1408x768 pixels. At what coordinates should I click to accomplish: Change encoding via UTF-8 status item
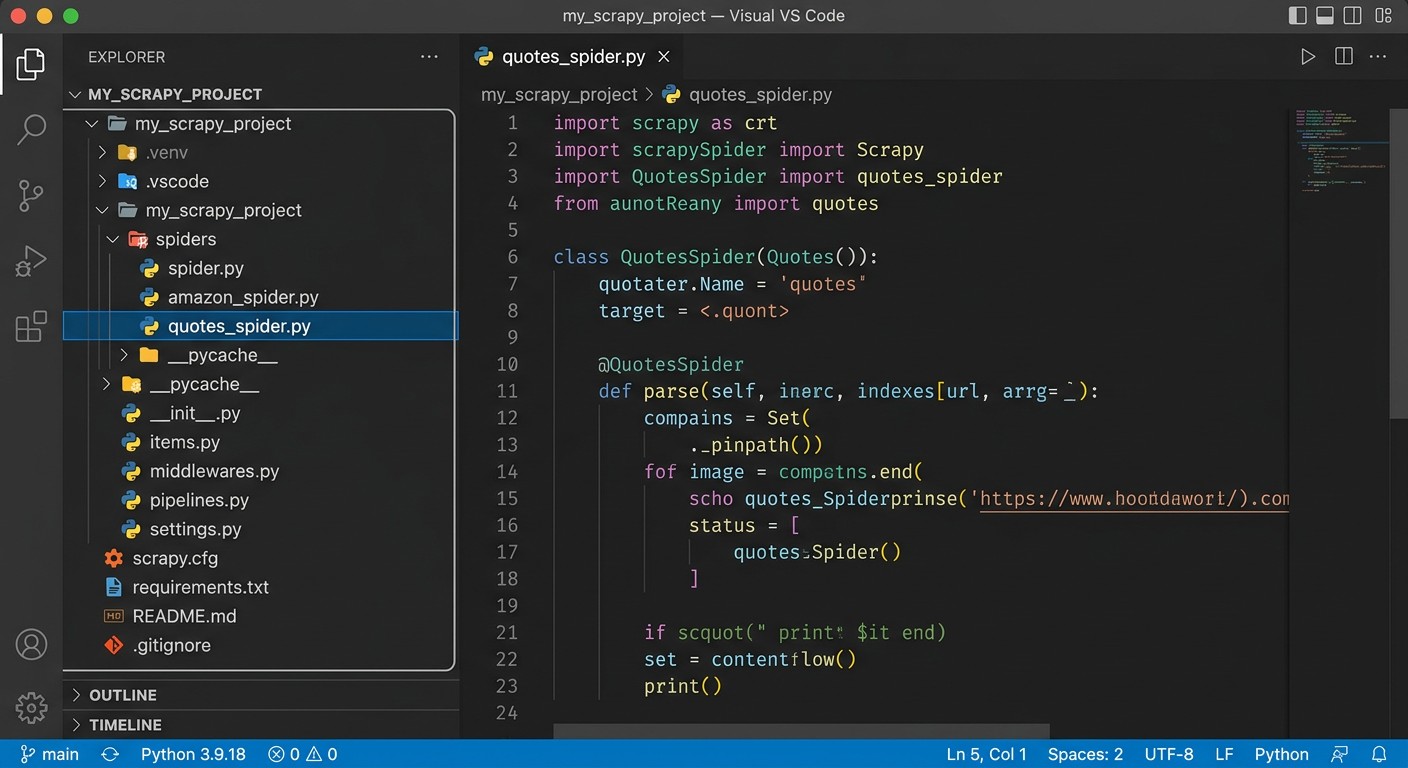coord(1168,754)
